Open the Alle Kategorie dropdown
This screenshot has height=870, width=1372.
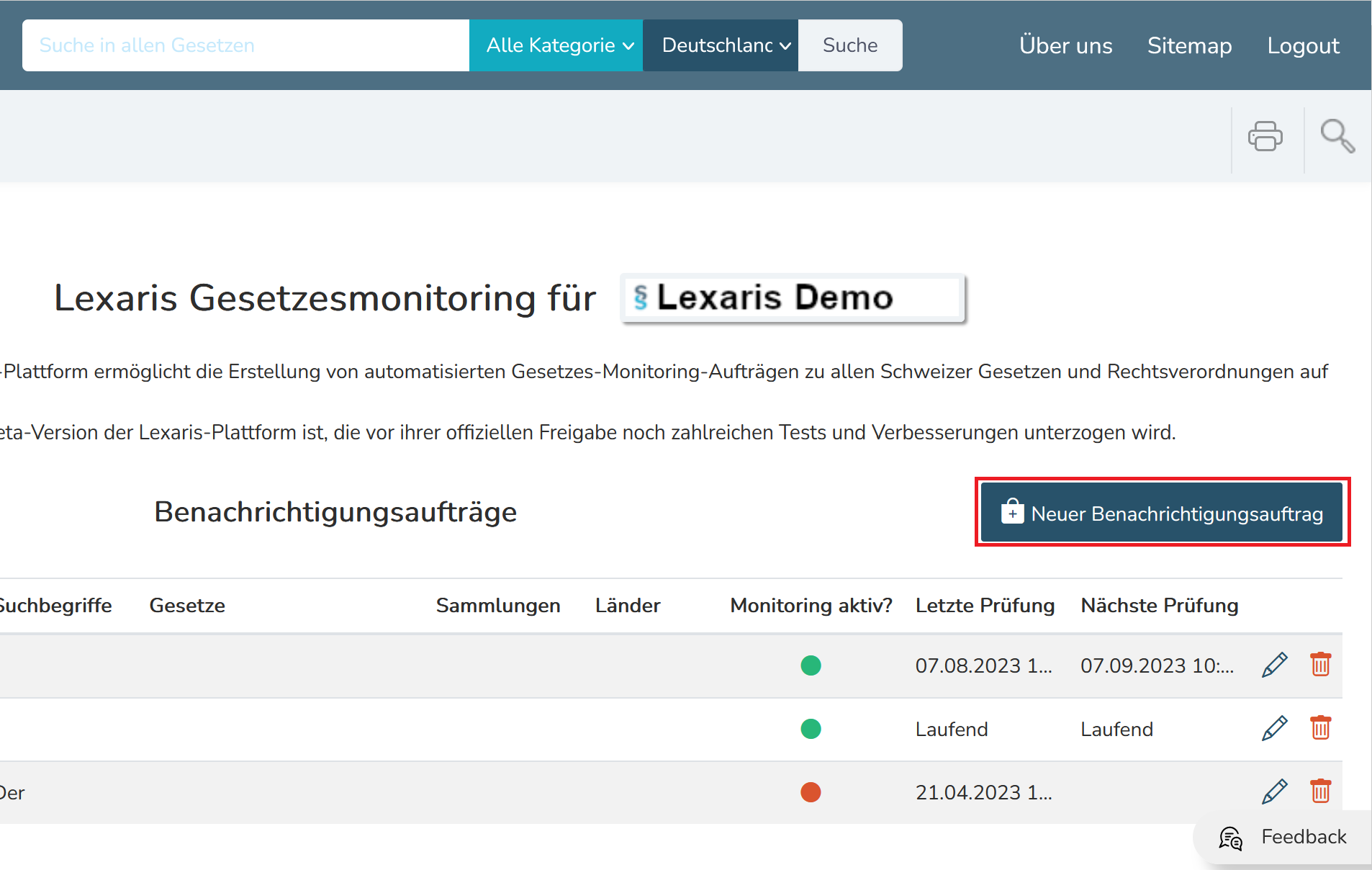556,45
